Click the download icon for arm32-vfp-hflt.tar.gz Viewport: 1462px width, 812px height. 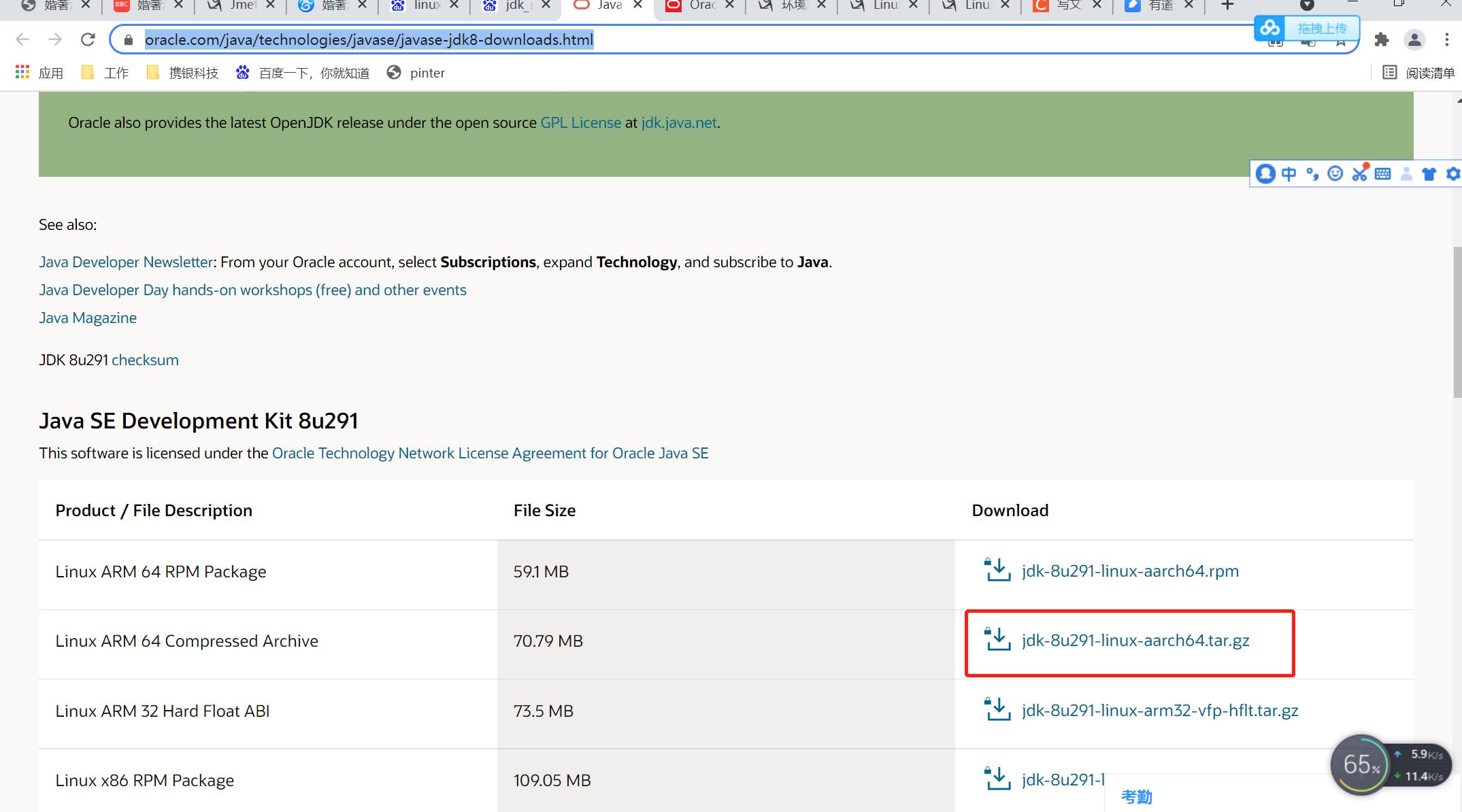click(997, 709)
